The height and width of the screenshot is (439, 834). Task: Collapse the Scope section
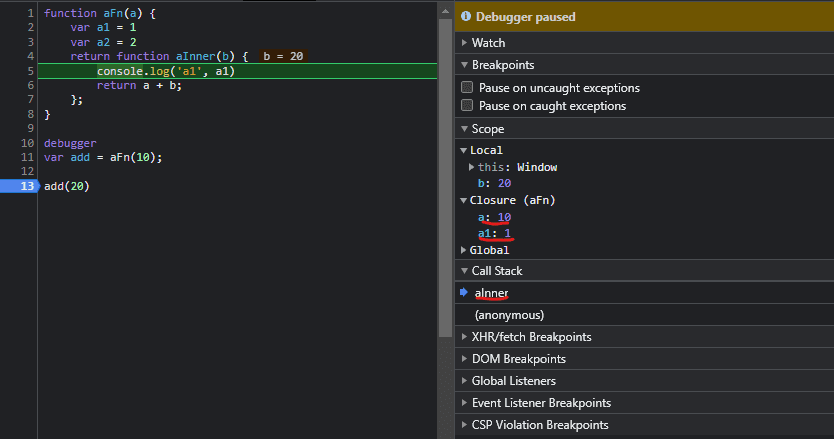pyautogui.click(x=487, y=129)
